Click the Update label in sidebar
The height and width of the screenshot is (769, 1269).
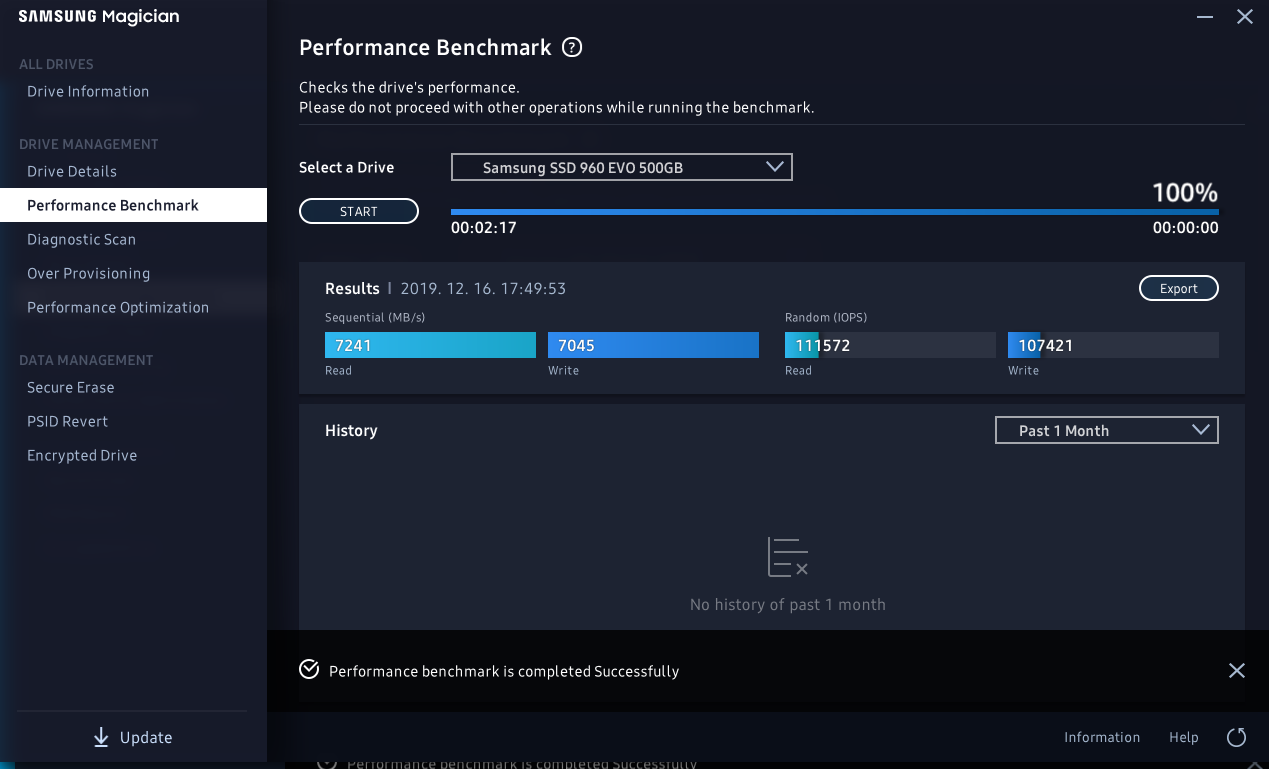(146, 737)
